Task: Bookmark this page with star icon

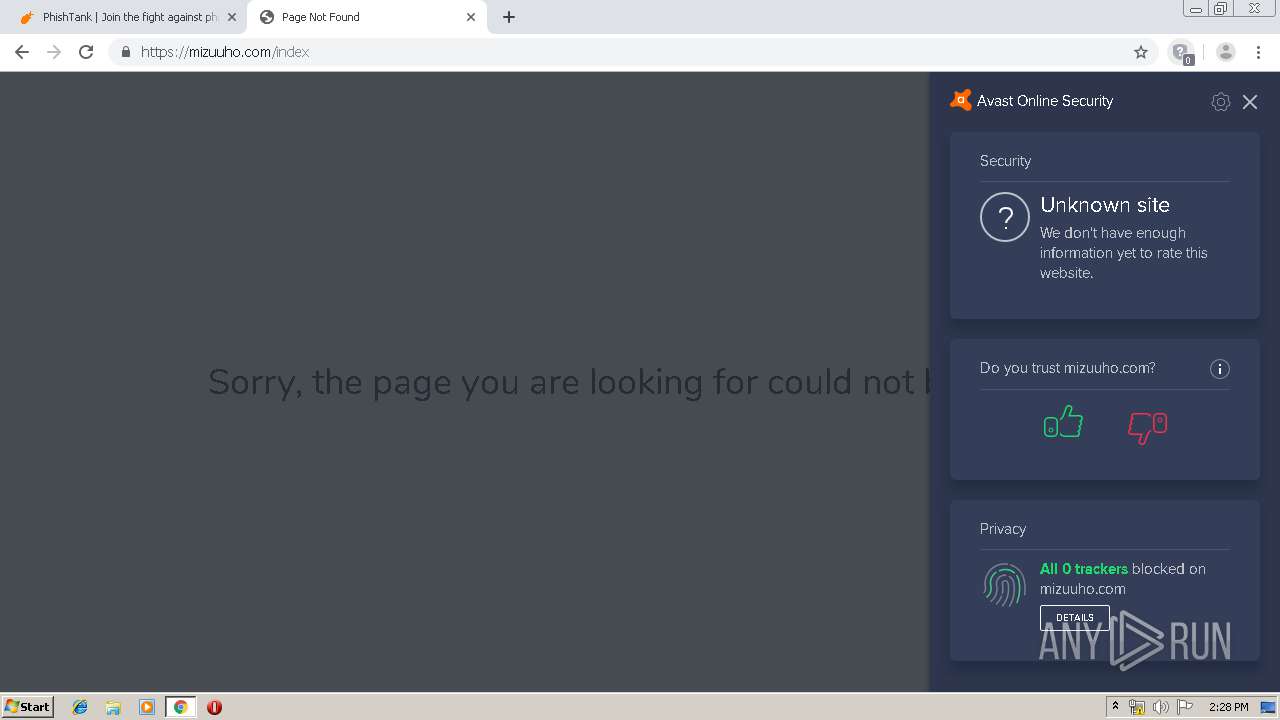Action: 1141,52
